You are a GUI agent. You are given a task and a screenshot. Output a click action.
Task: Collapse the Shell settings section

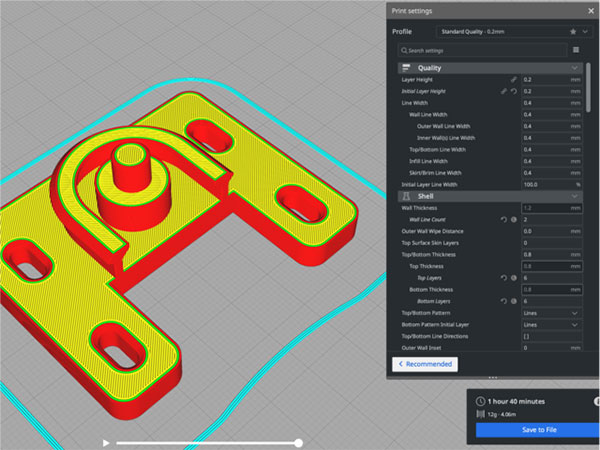point(574,197)
